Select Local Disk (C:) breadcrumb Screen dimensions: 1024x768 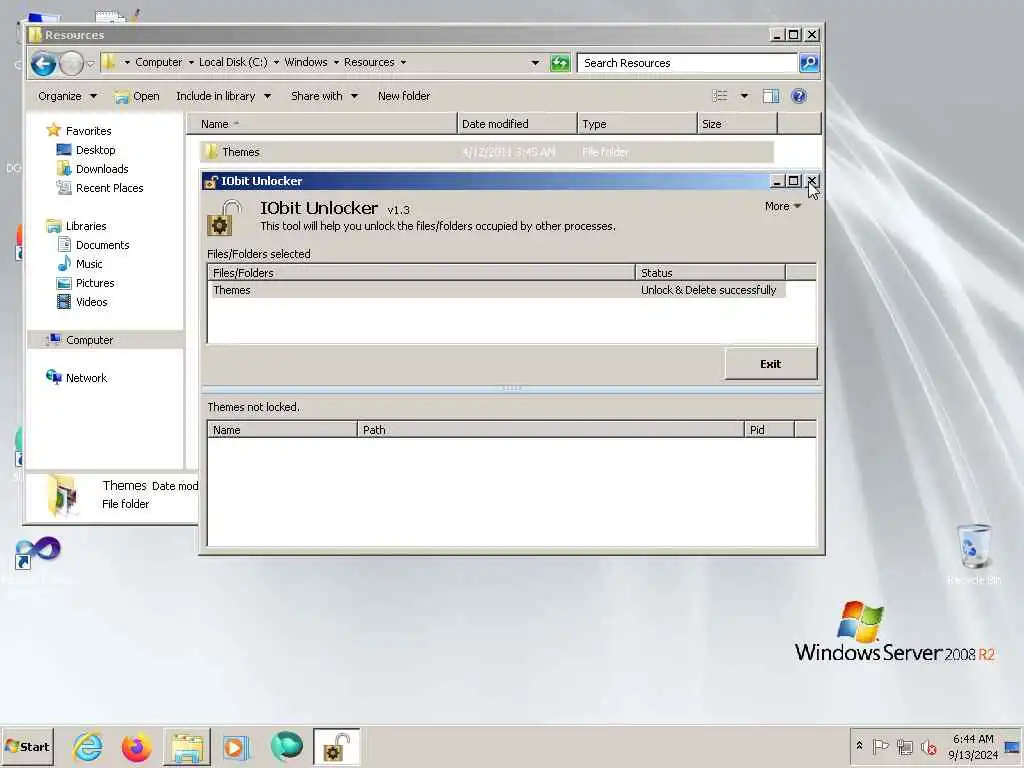coord(233,62)
